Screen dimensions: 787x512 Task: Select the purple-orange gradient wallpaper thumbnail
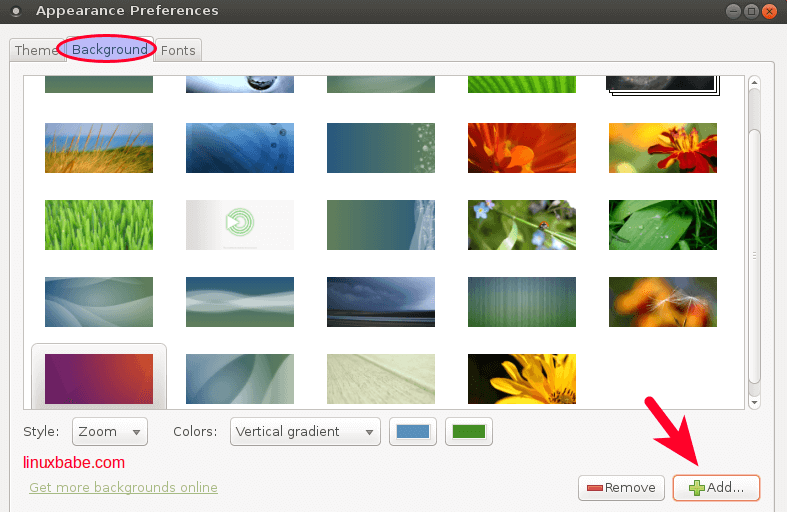(99, 377)
